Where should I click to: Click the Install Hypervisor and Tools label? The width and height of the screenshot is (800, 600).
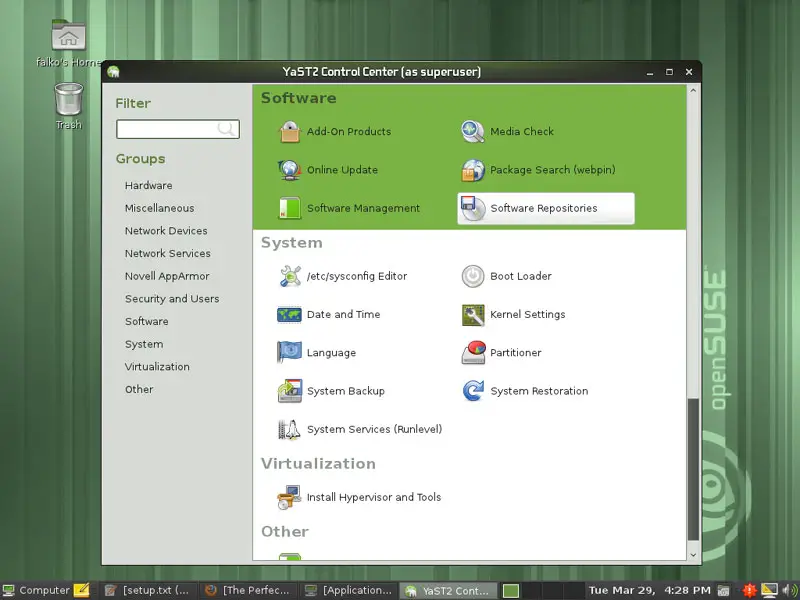click(374, 497)
